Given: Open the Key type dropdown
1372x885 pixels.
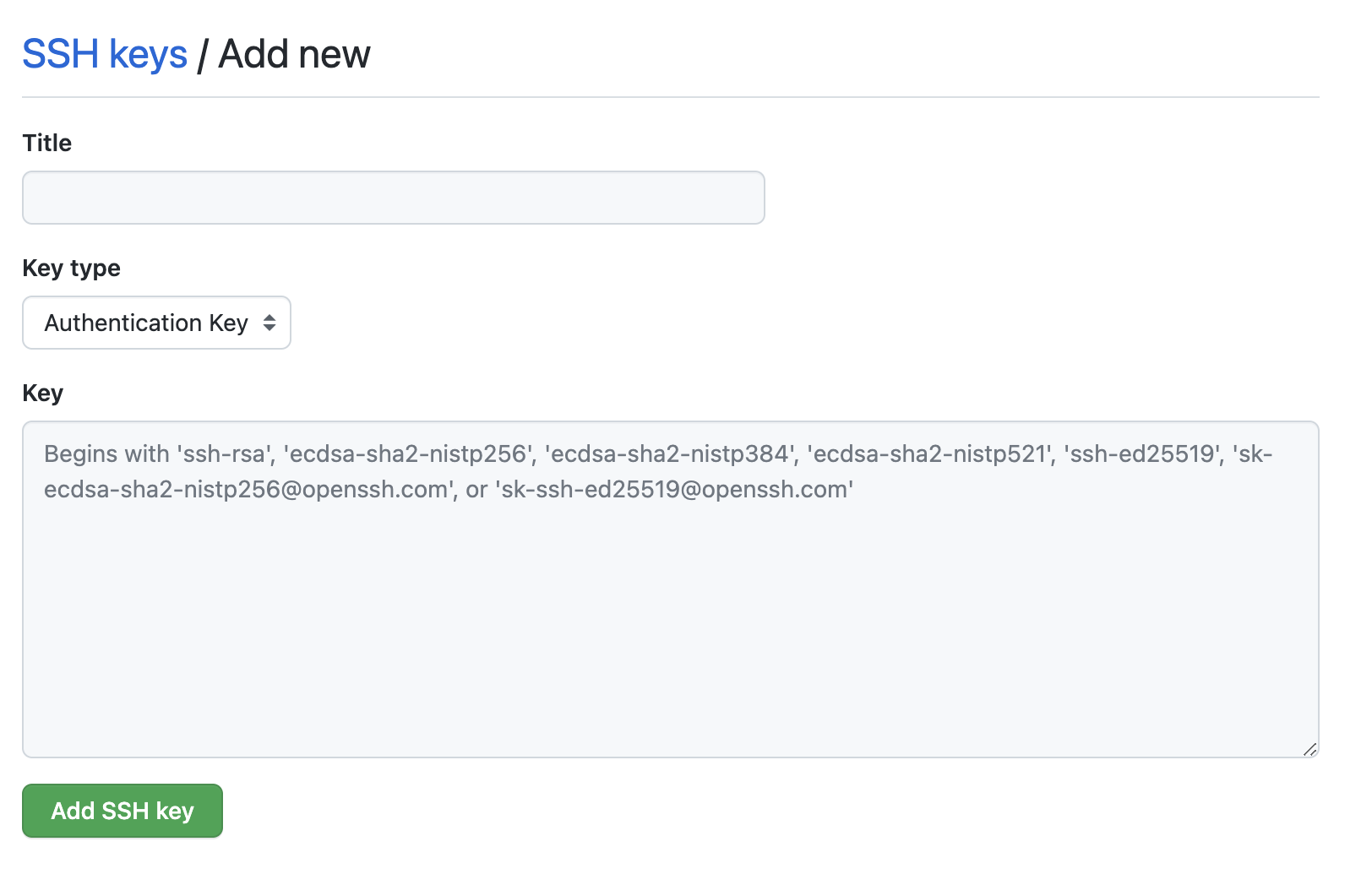Looking at the screenshot, I should click(156, 323).
